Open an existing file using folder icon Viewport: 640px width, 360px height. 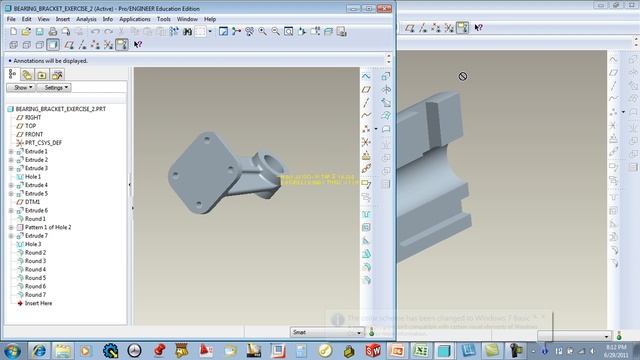[26, 31]
